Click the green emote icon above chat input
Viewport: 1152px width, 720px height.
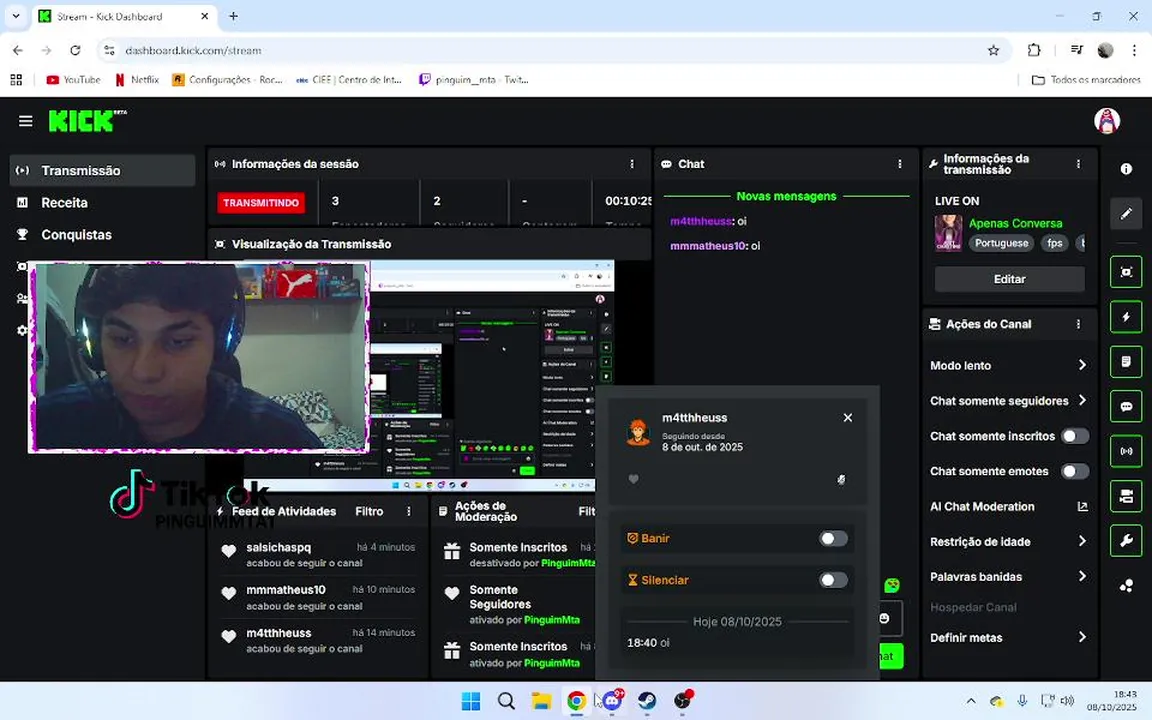click(x=892, y=586)
